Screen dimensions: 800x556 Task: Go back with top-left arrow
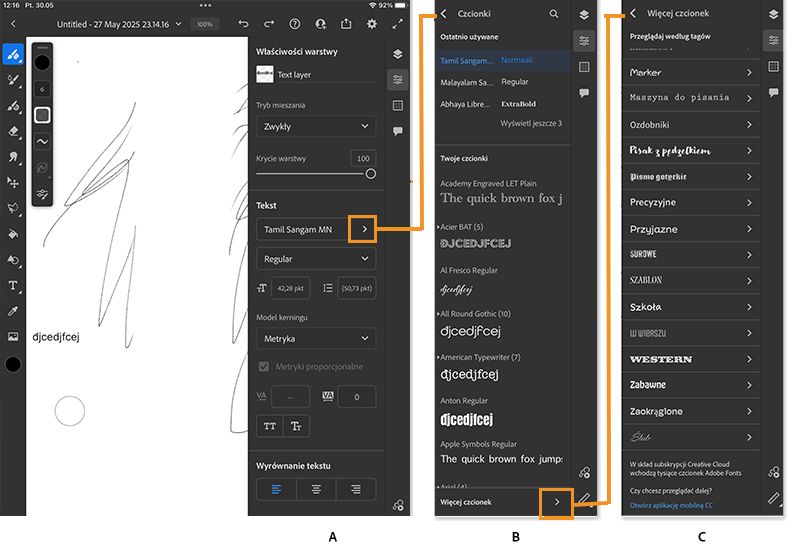pyautogui.click(x=13, y=24)
